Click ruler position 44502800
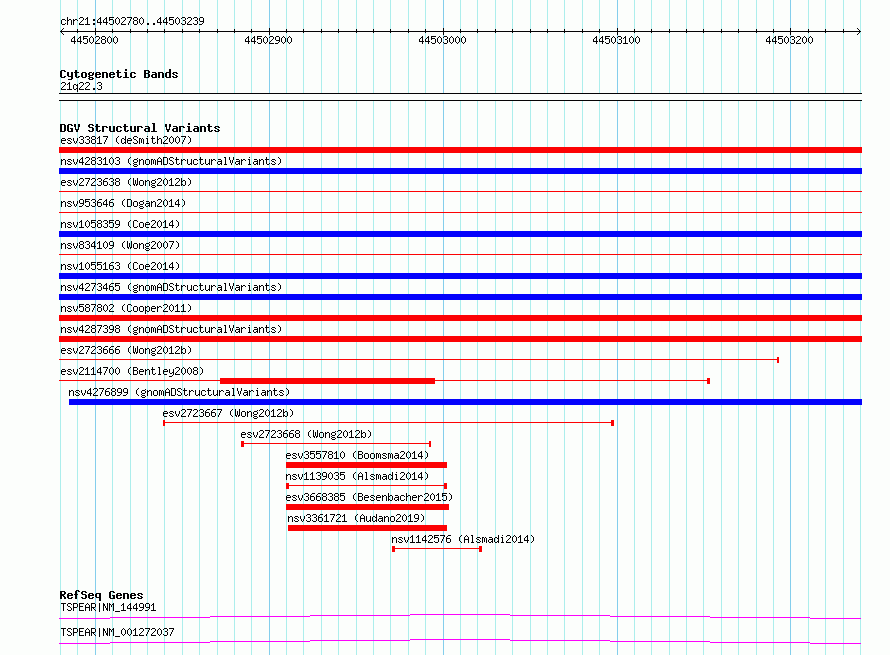The width and height of the screenshot is (890, 655). tap(94, 40)
